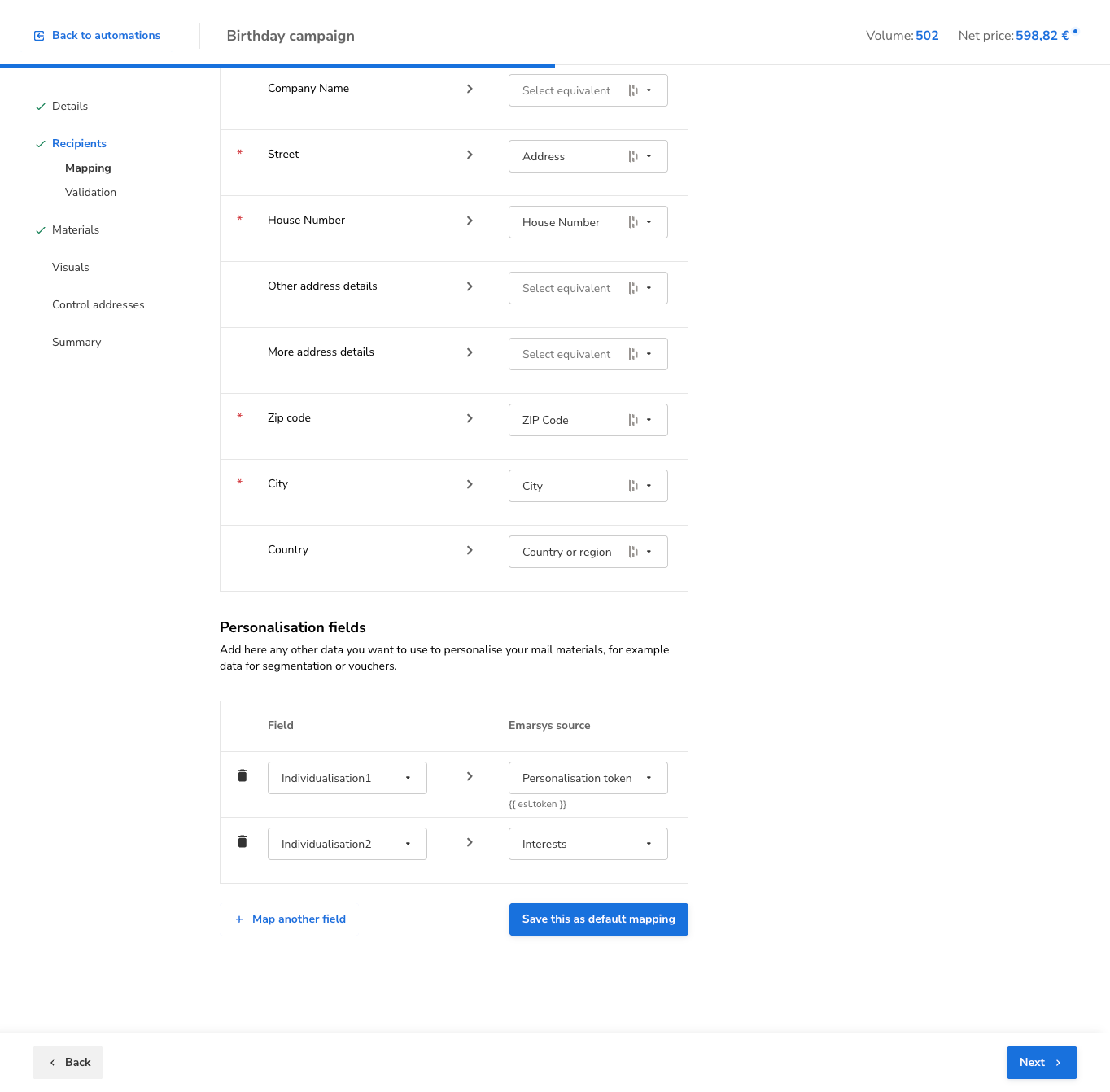The image size is (1110, 1092).
Task: Go to the Validation step
Action: tap(90, 193)
